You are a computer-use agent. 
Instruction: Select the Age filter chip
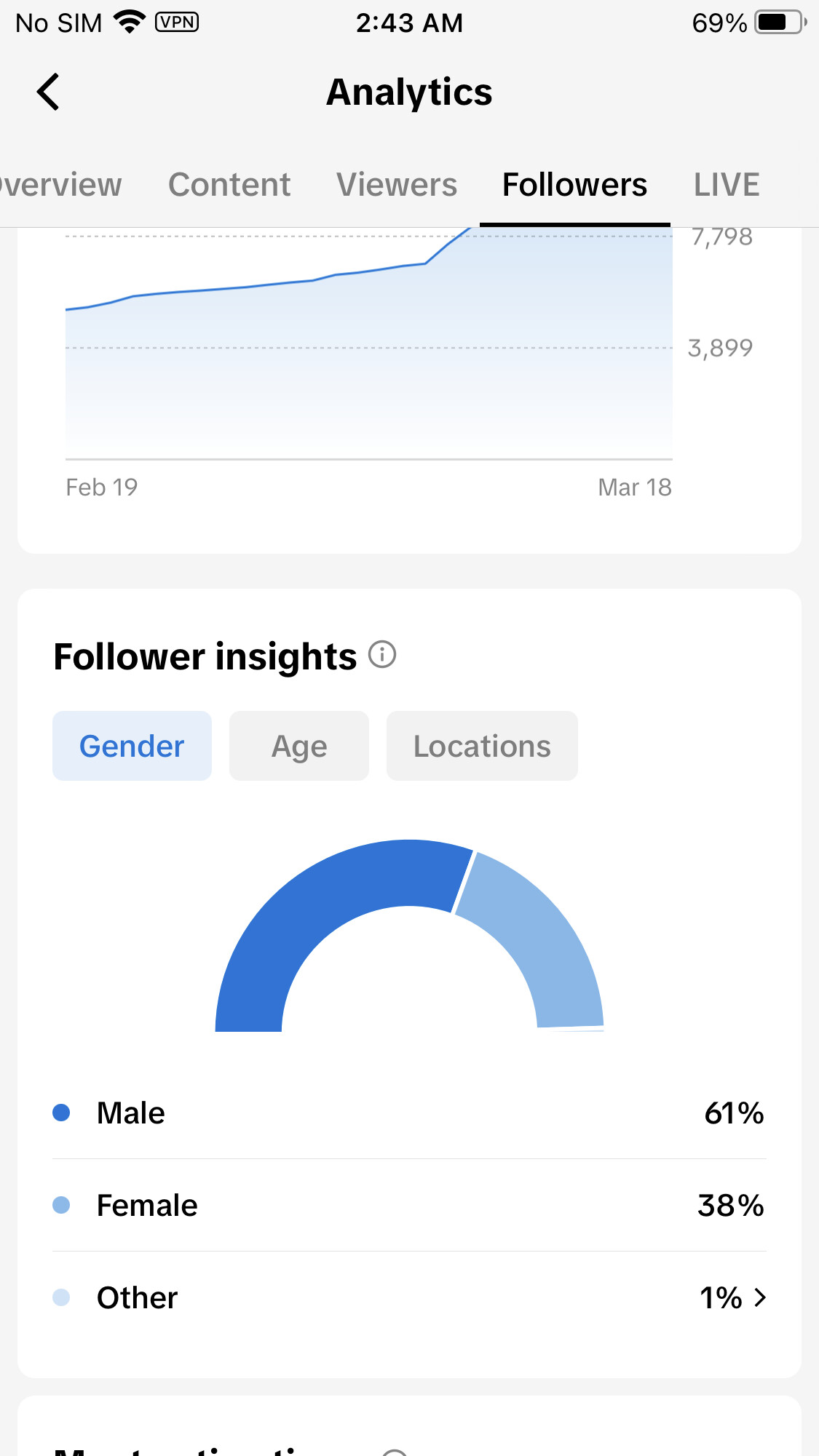tap(299, 746)
